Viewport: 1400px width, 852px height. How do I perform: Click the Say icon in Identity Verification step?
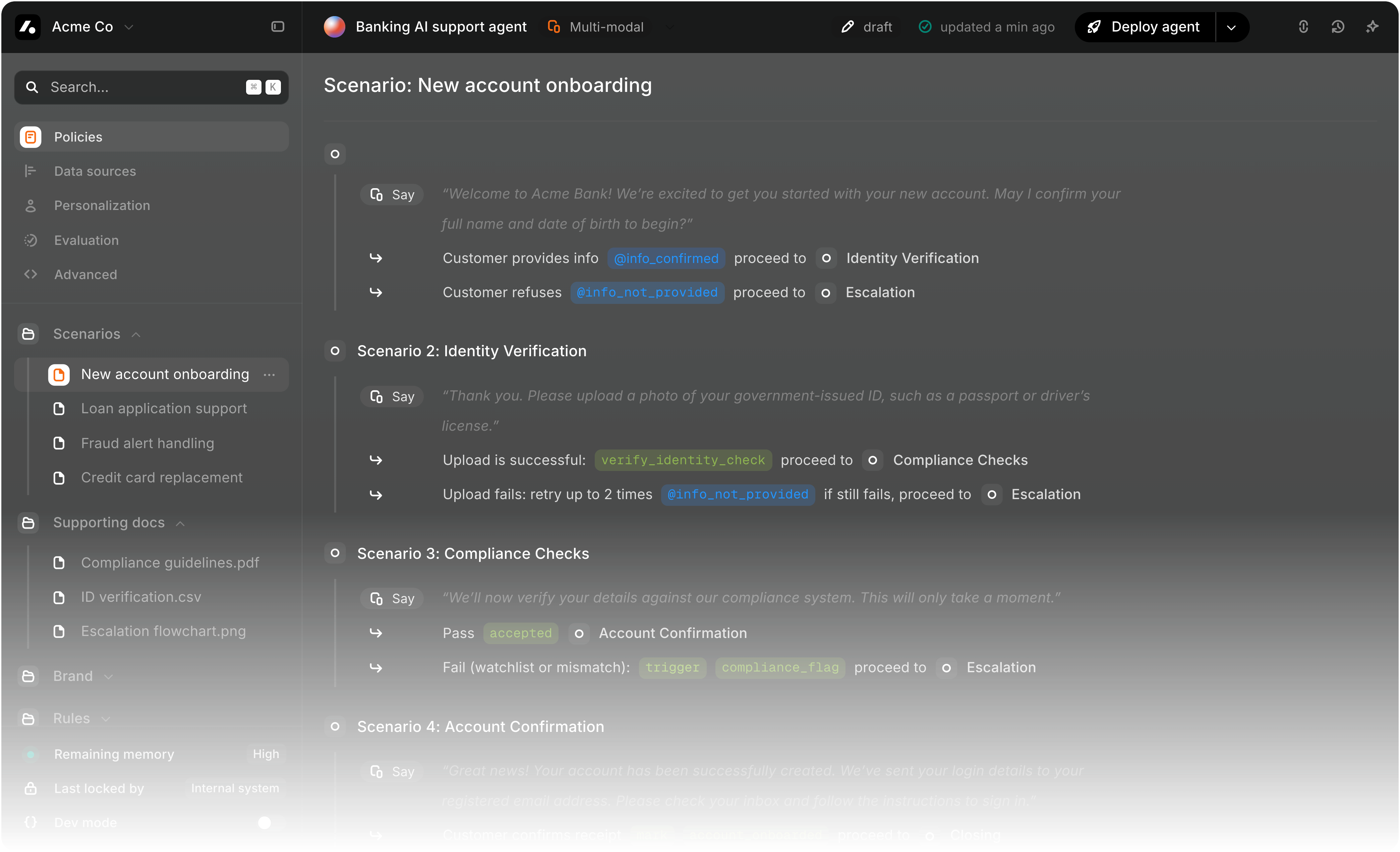pyautogui.click(x=376, y=396)
